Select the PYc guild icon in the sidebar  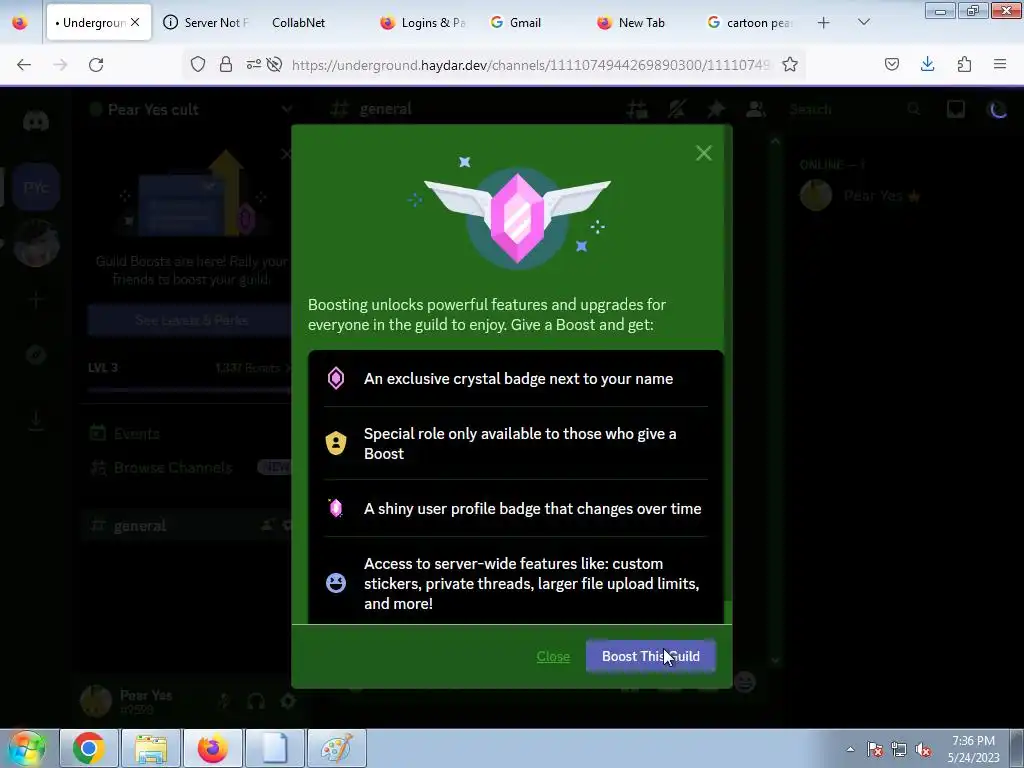tap(36, 188)
